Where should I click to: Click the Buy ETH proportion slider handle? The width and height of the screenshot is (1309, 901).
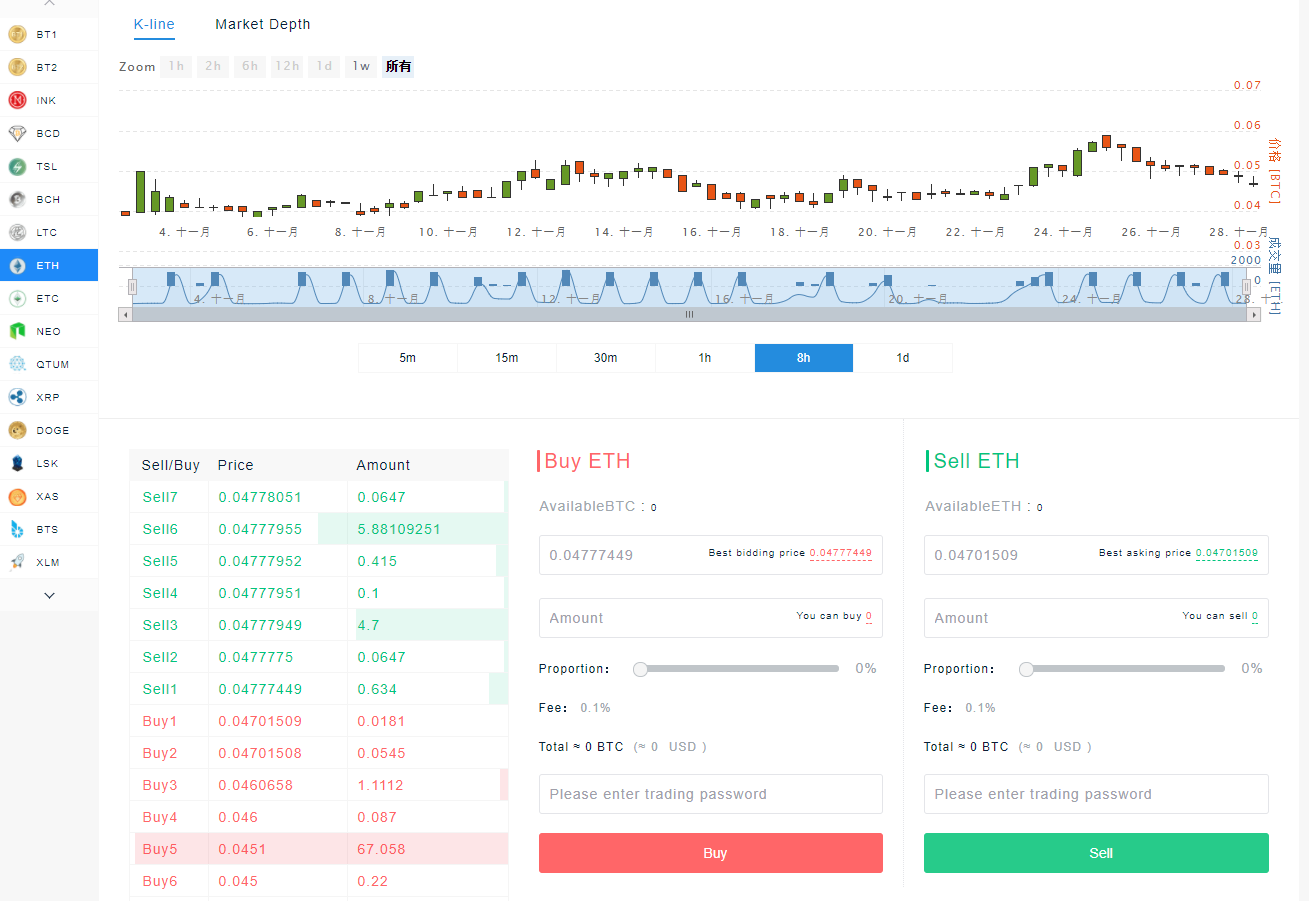641,669
